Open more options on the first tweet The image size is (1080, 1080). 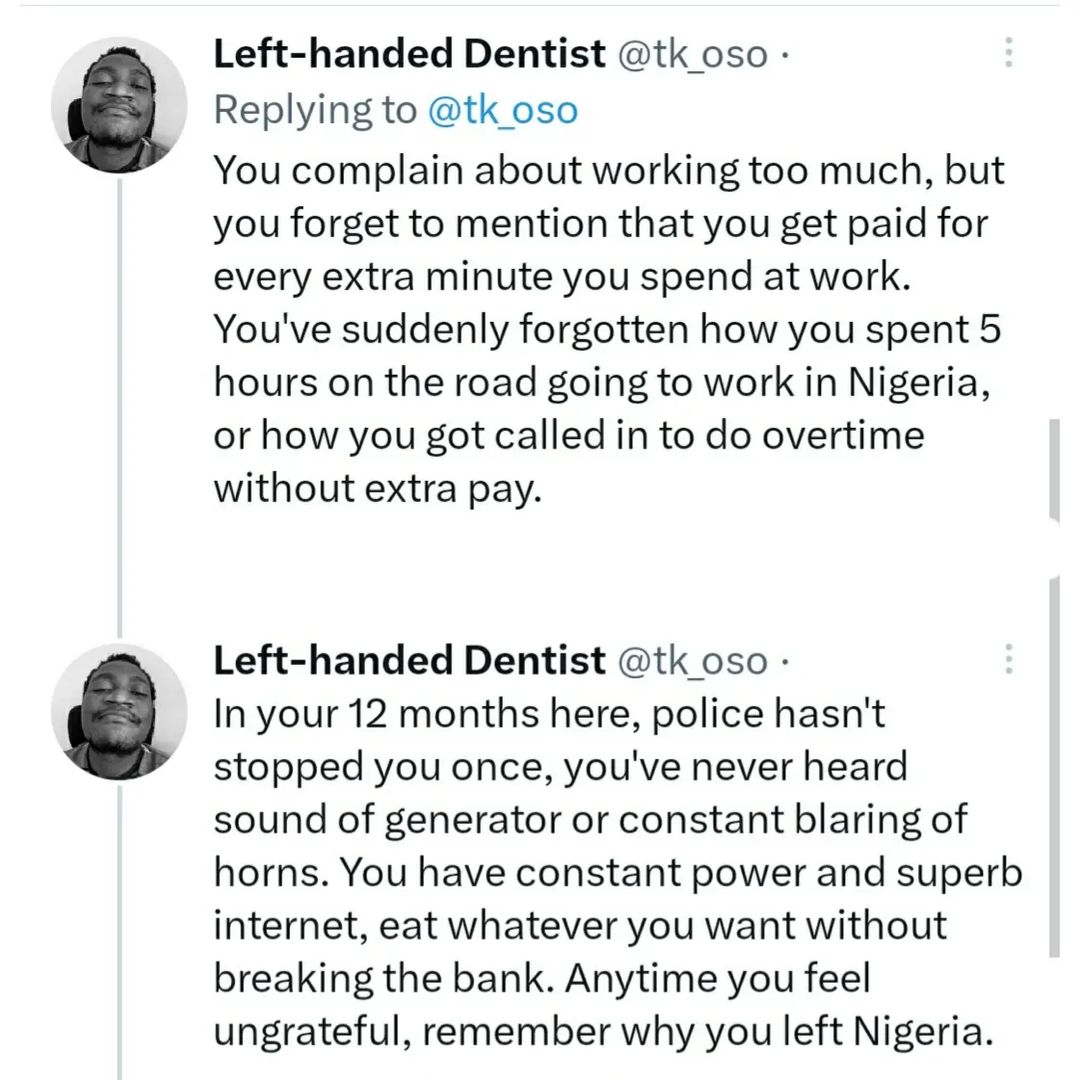[1009, 53]
